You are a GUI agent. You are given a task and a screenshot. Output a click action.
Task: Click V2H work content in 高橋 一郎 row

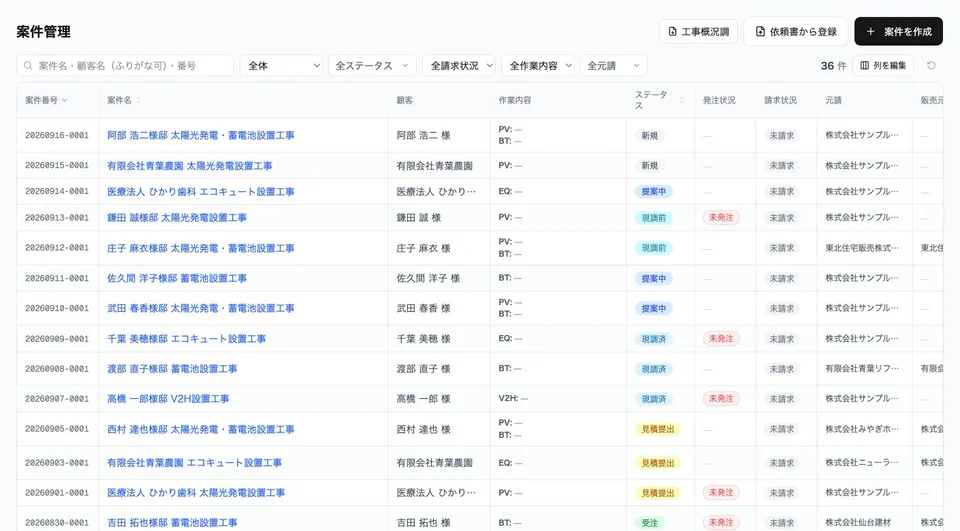pos(513,399)
